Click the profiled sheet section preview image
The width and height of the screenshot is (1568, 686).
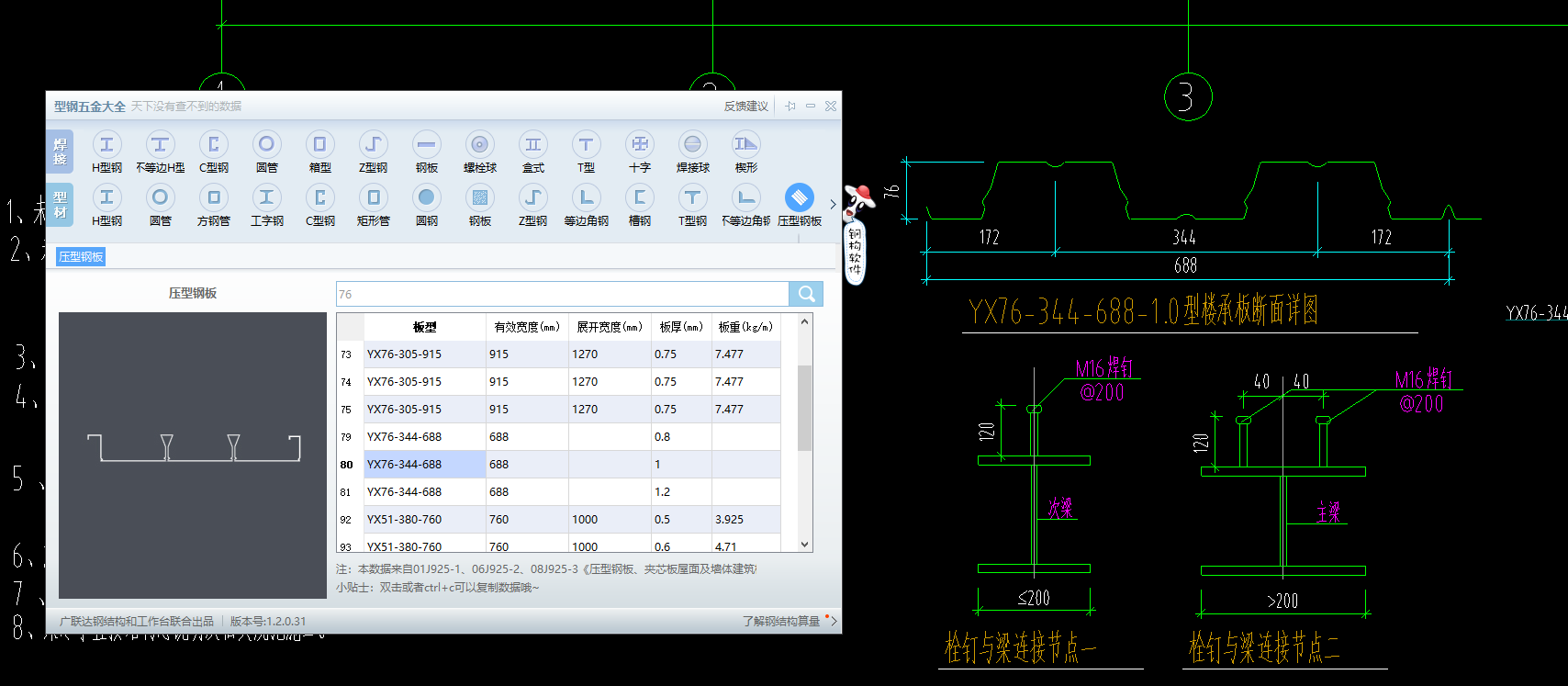(x=193, y=455)
